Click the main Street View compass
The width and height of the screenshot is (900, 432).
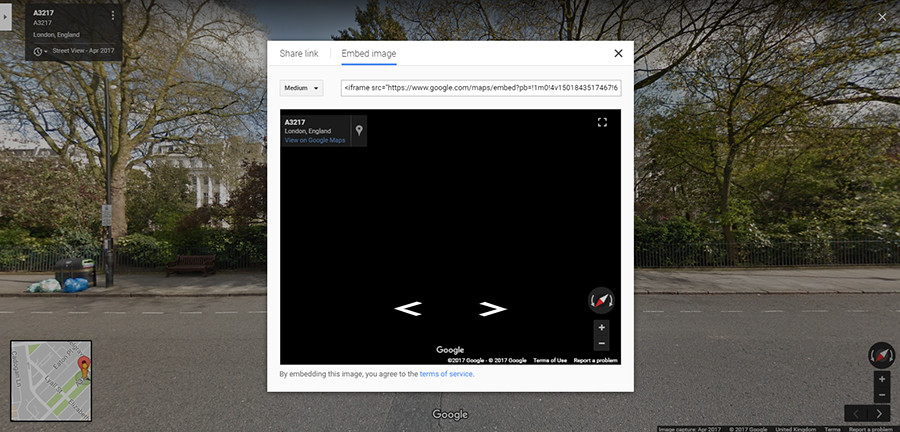tap(881, 355)
